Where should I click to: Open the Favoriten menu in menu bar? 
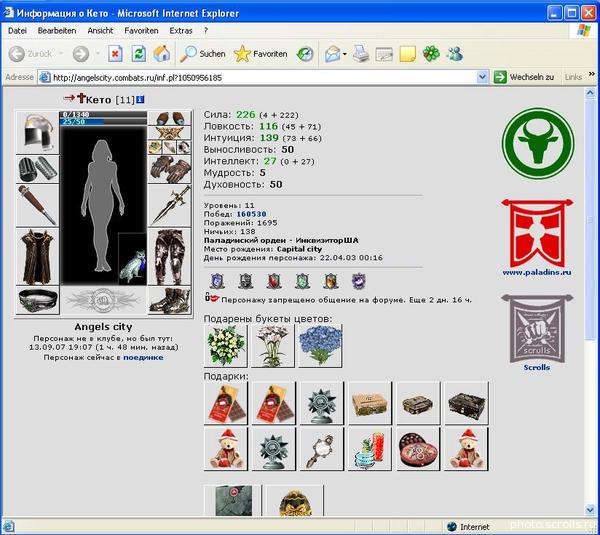tap(141, 31)
